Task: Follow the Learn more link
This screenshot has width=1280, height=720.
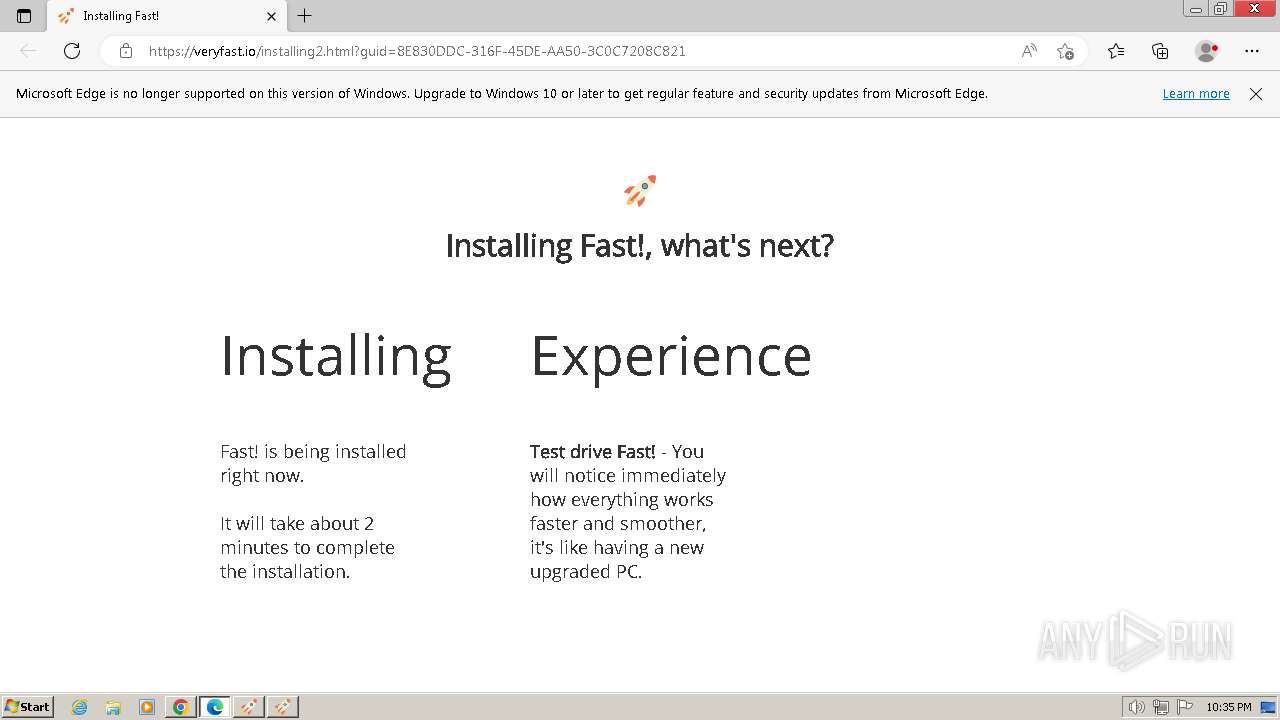Action: 1196,94
